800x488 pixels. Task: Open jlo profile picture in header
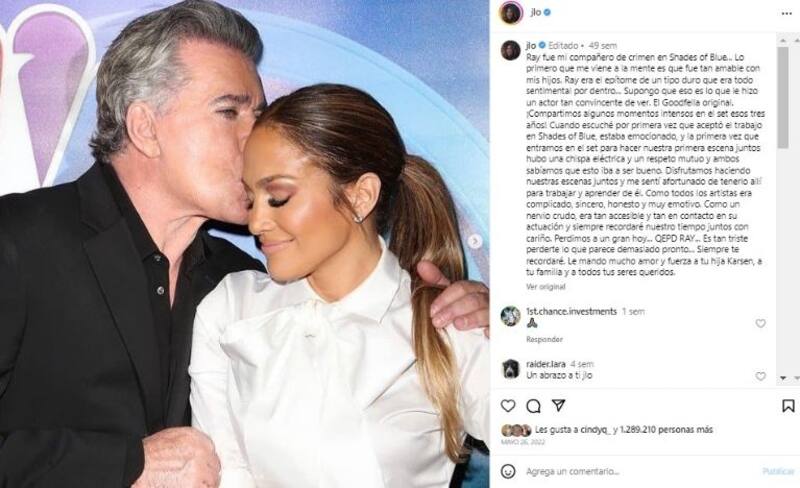pos(511,13)
